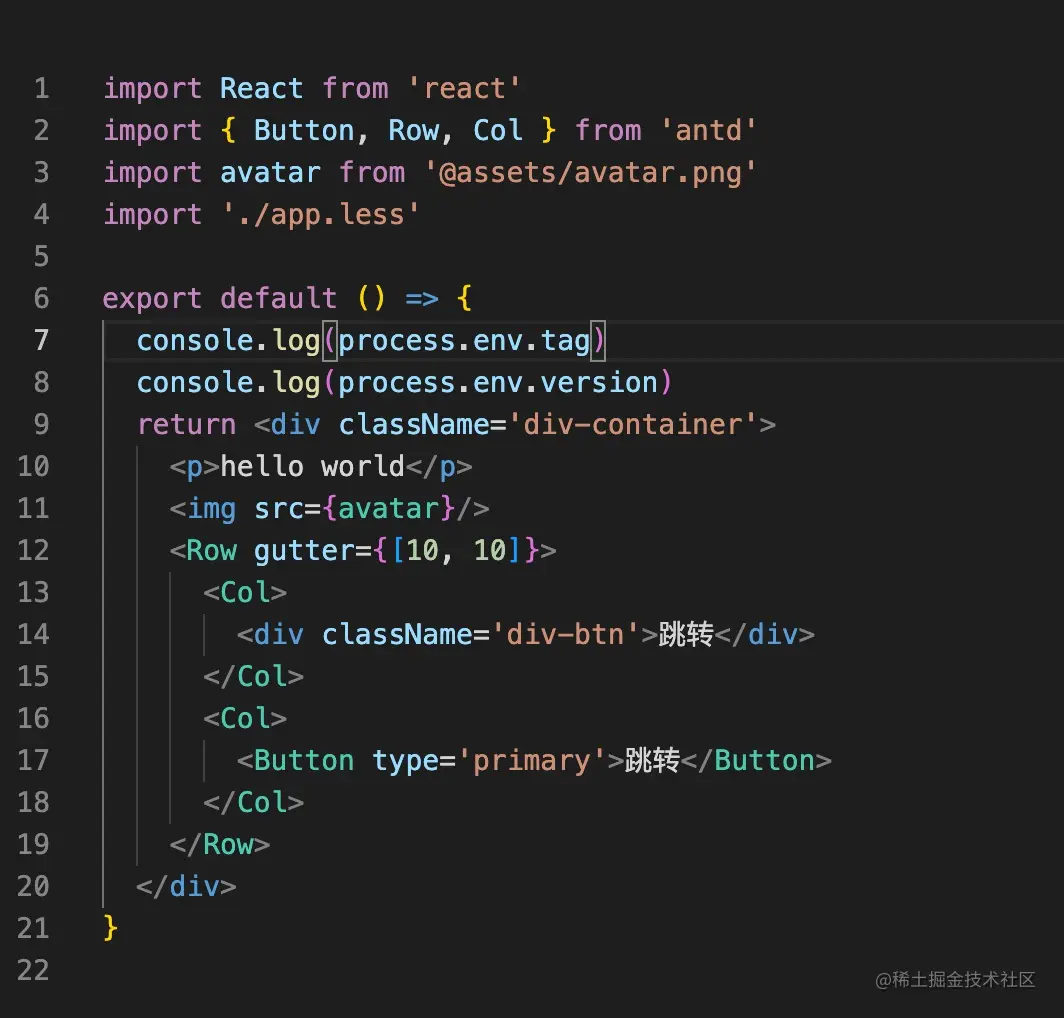Screen dimensions: 1064x1018
Task: Click the opening Col tag on line 16
Action: point(245,718)
